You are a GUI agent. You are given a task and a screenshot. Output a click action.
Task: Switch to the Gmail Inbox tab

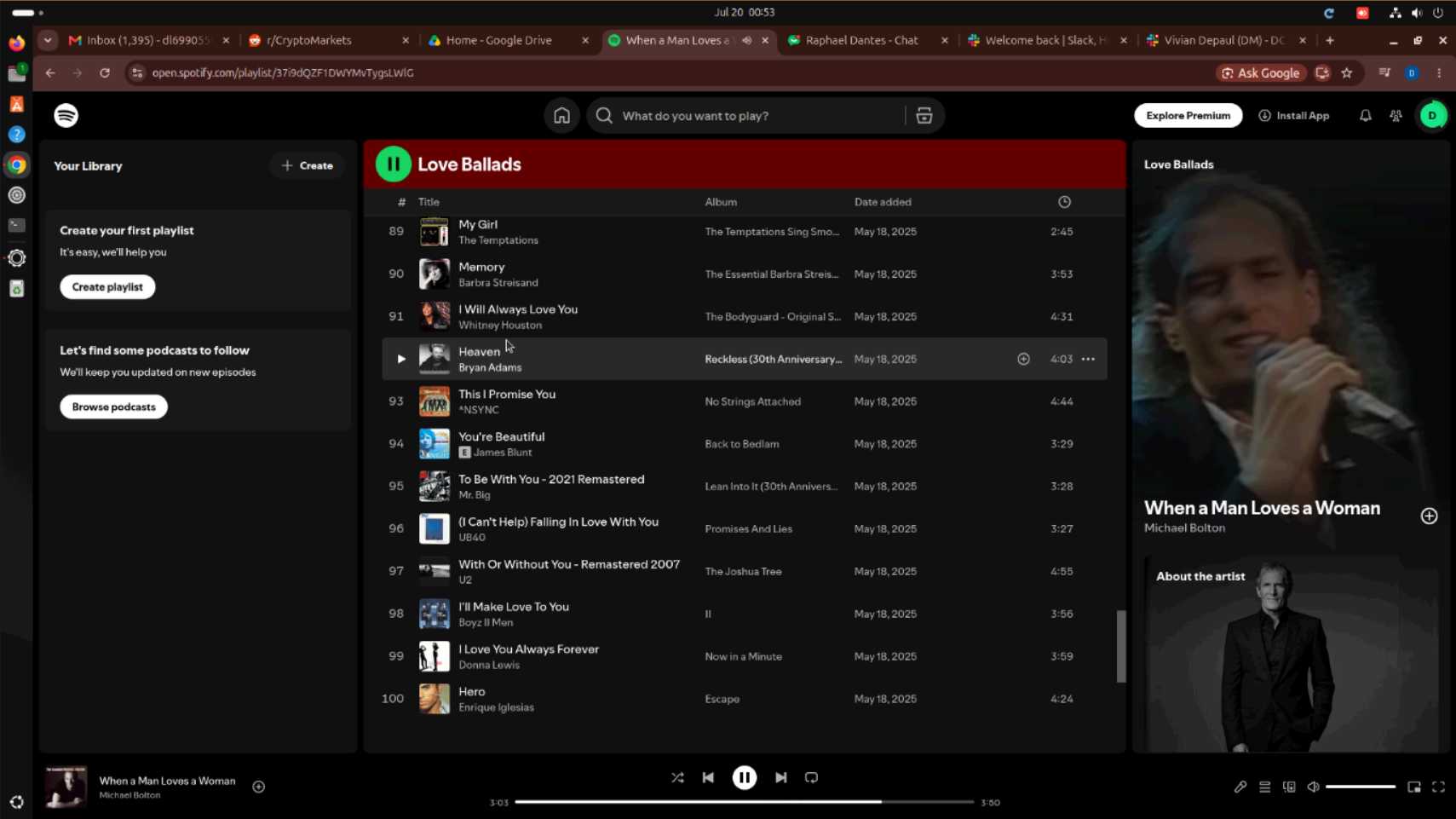(x=150, y=40)
